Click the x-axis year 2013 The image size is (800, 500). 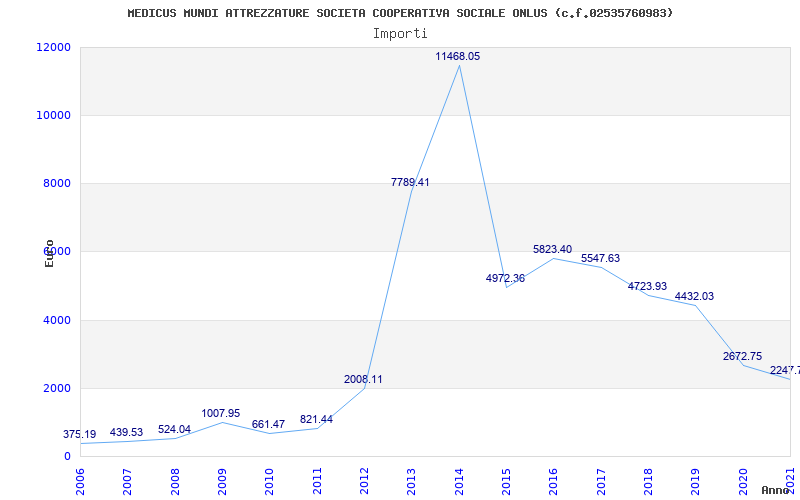pos(412,482)
